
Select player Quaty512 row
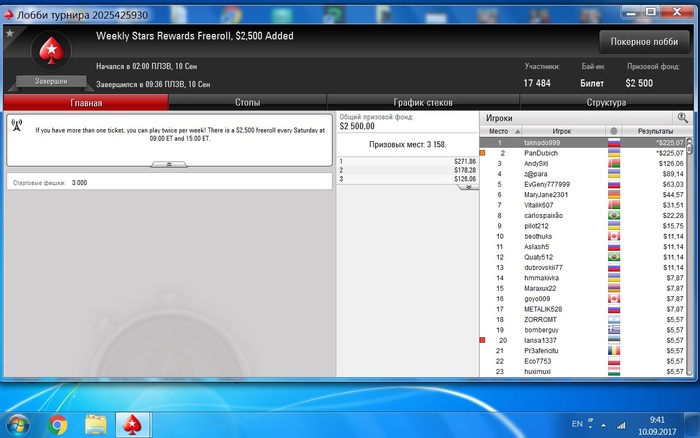[583, 257]
